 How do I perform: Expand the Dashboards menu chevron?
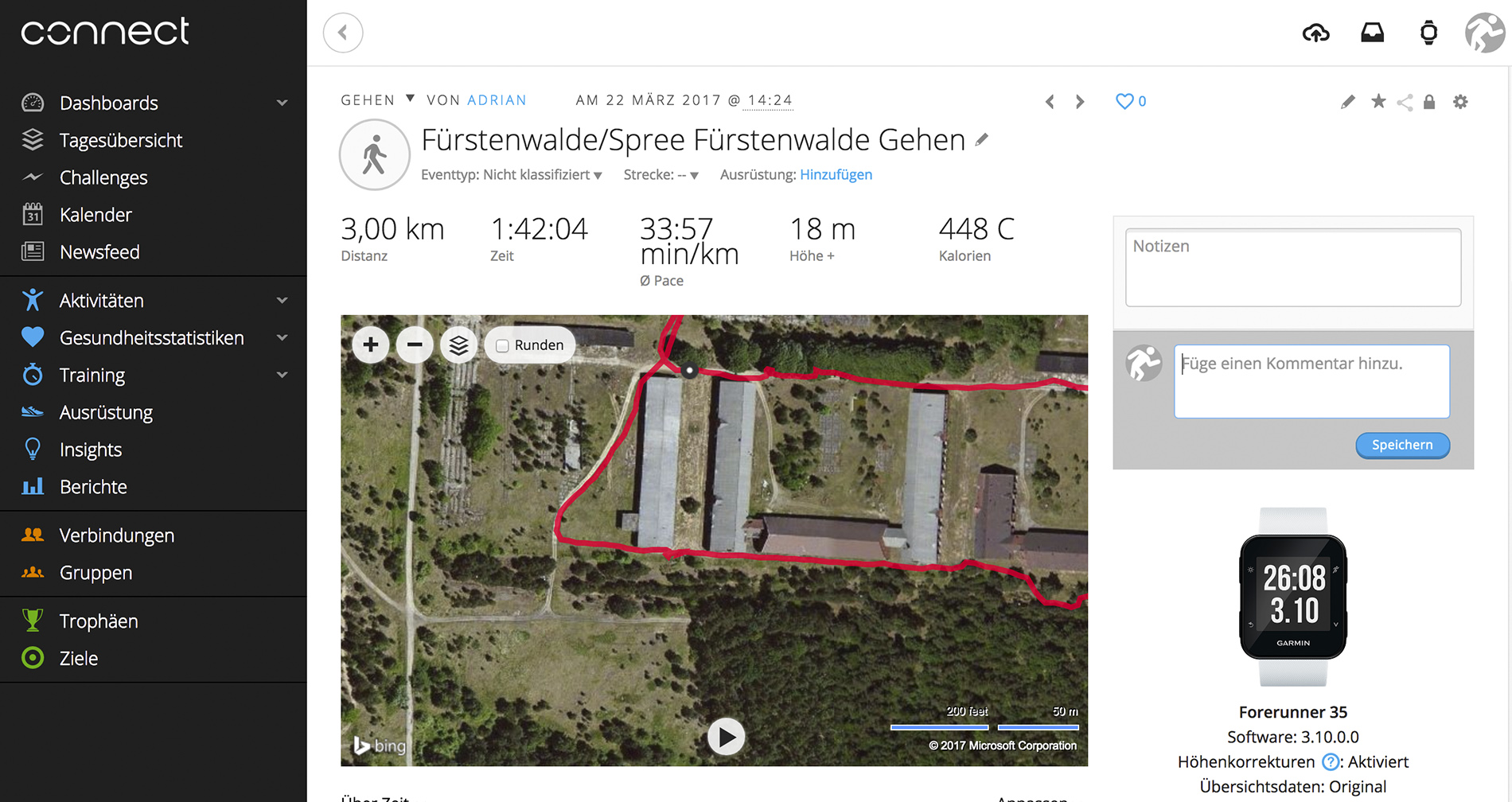(x=282, y=103)
